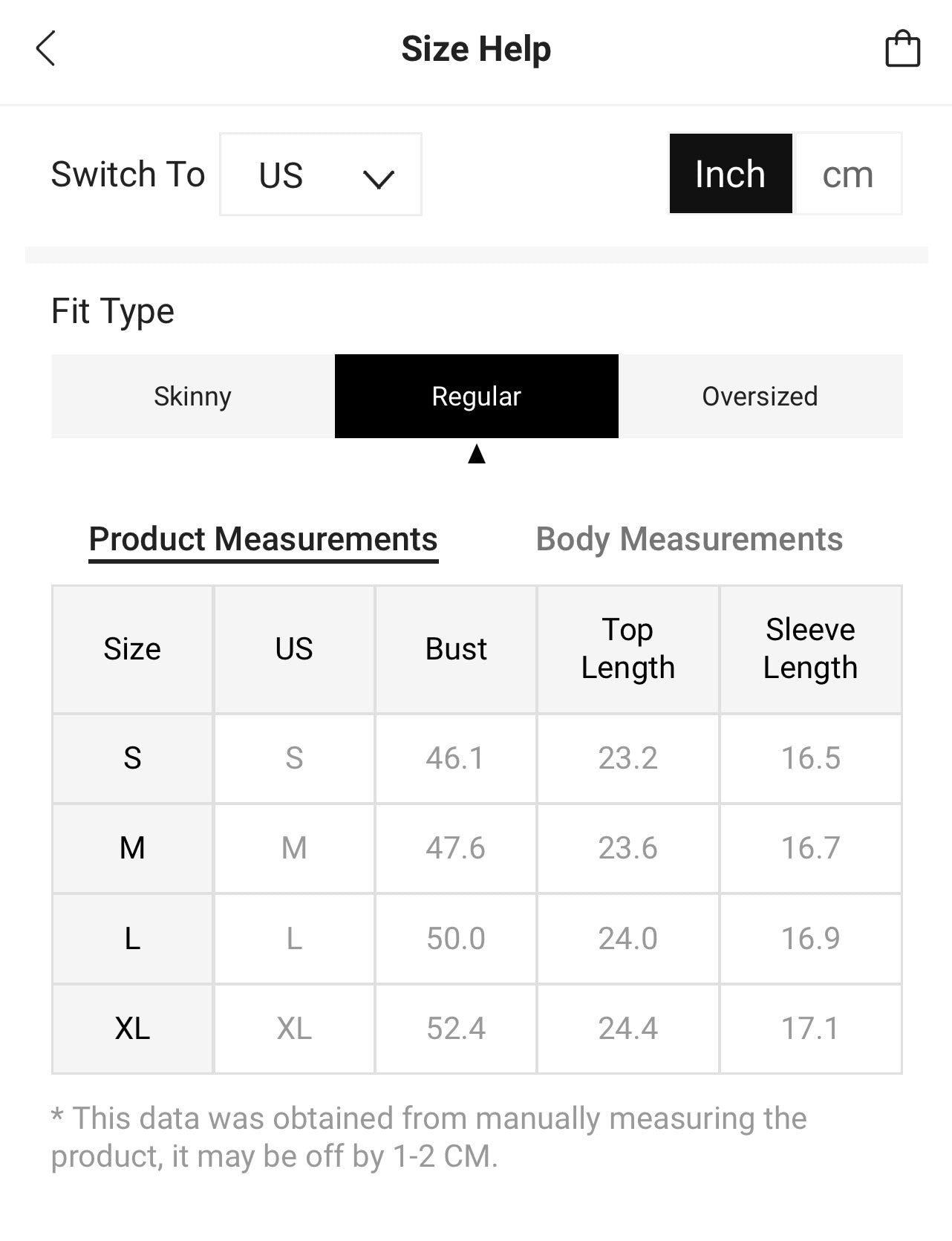Click the Sleeve Length column header
Screen dimensions: 952x1241
pyautogui.click(x=810, y=649)
